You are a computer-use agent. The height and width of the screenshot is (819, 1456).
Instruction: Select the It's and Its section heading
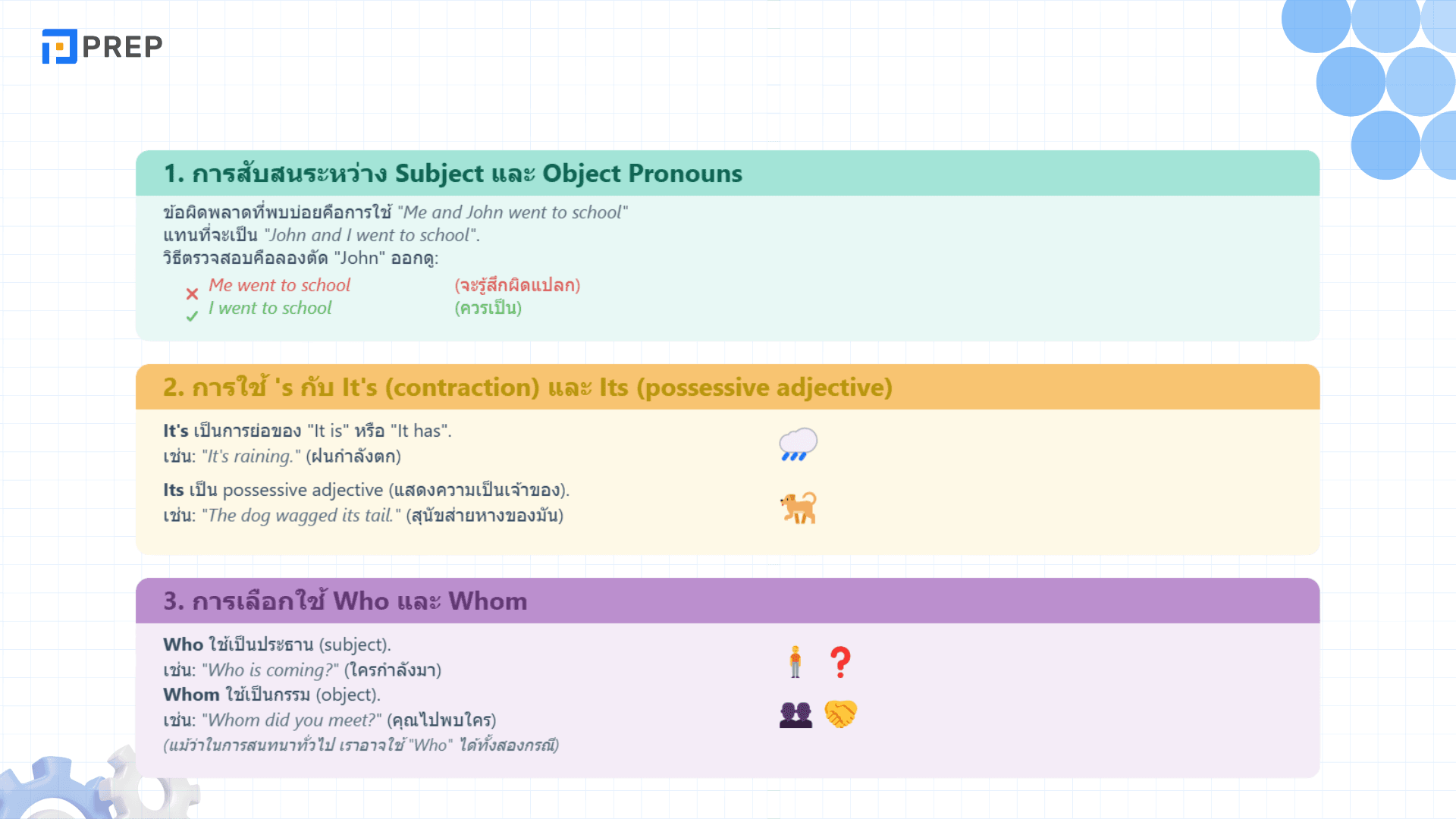point(527,388)
